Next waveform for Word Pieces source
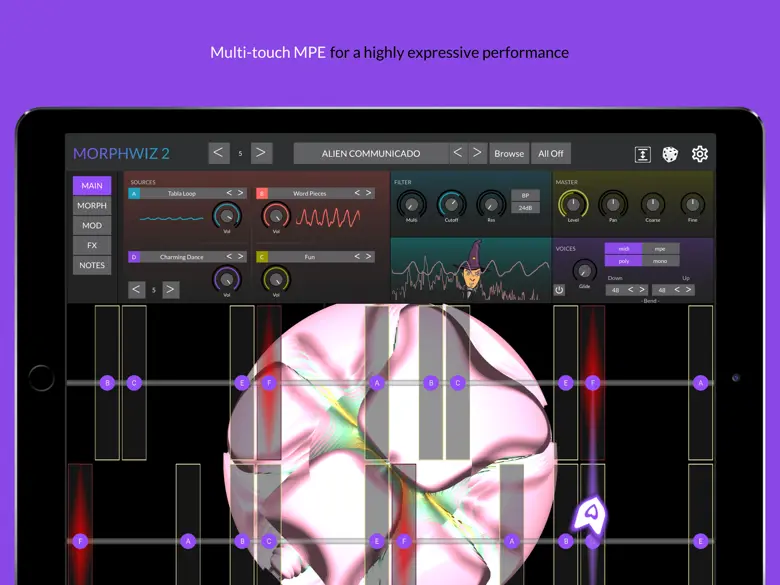Viewport: 780px width, 585px height. (x=369, y=193)
